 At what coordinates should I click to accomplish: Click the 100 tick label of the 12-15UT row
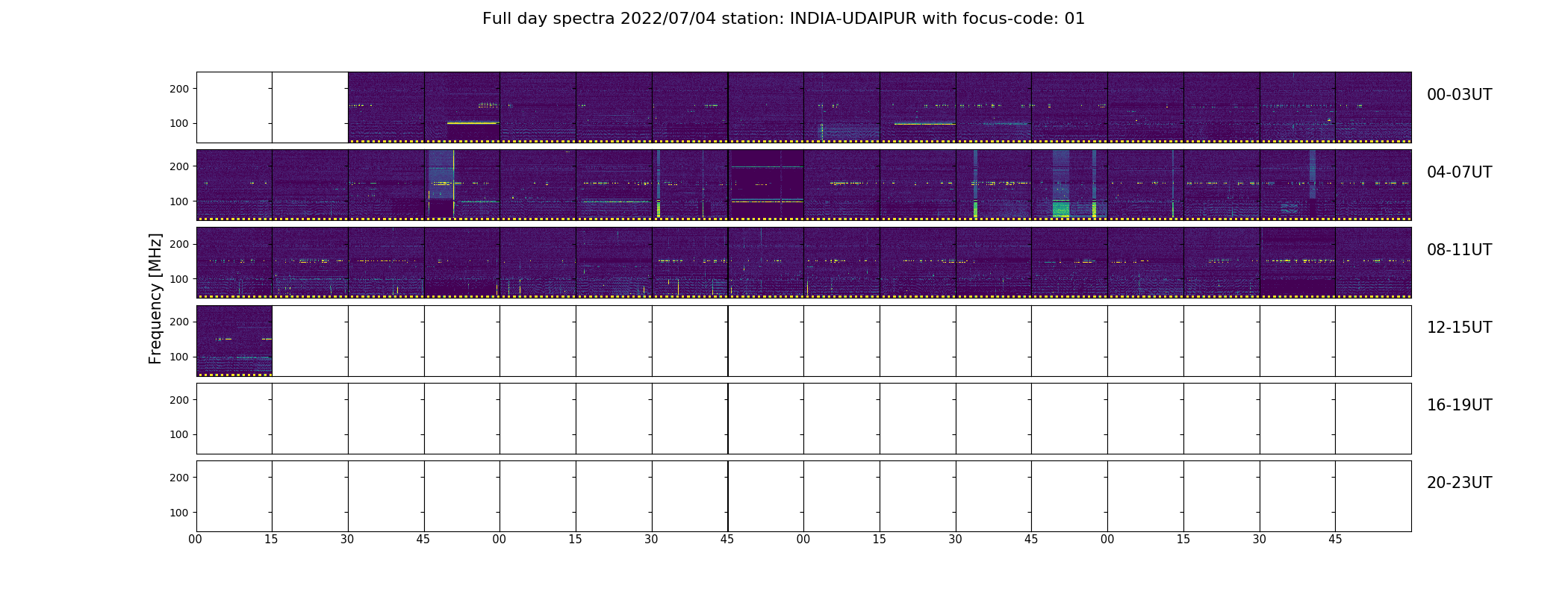(179, 357)
